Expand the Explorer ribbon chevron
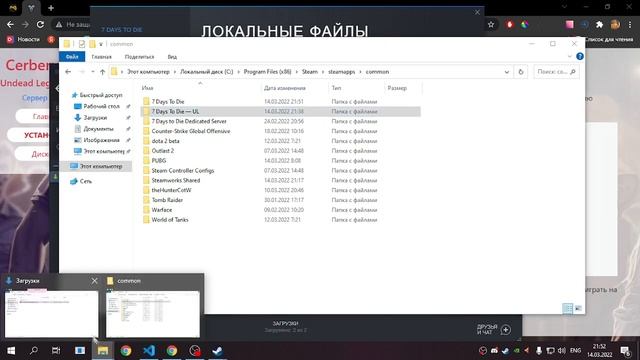 570,56
